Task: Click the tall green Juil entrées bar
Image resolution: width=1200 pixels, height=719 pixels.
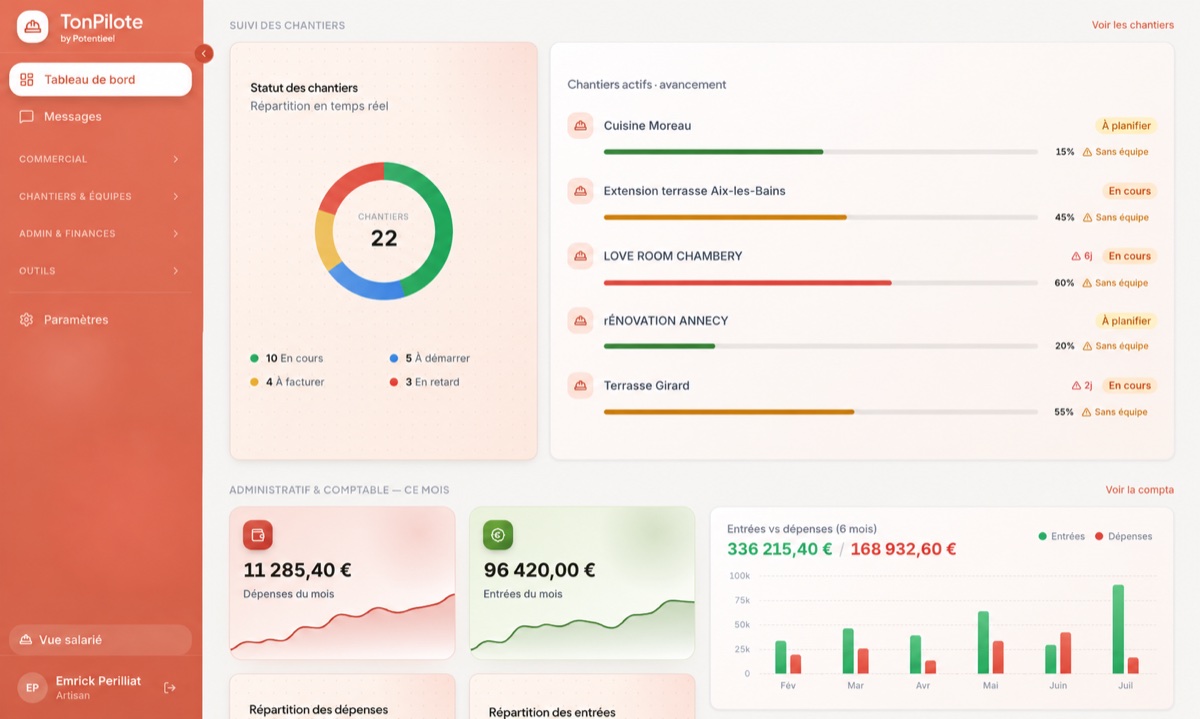Action: tap(1118, 629)
